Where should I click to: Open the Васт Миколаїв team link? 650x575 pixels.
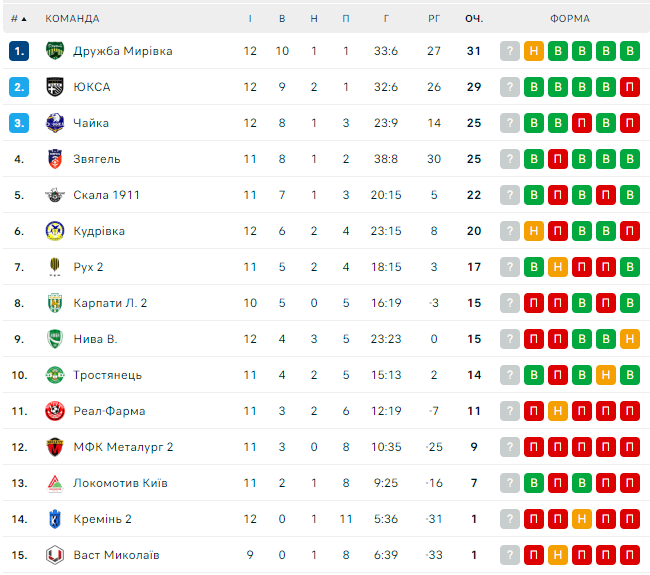click(116, 555)
